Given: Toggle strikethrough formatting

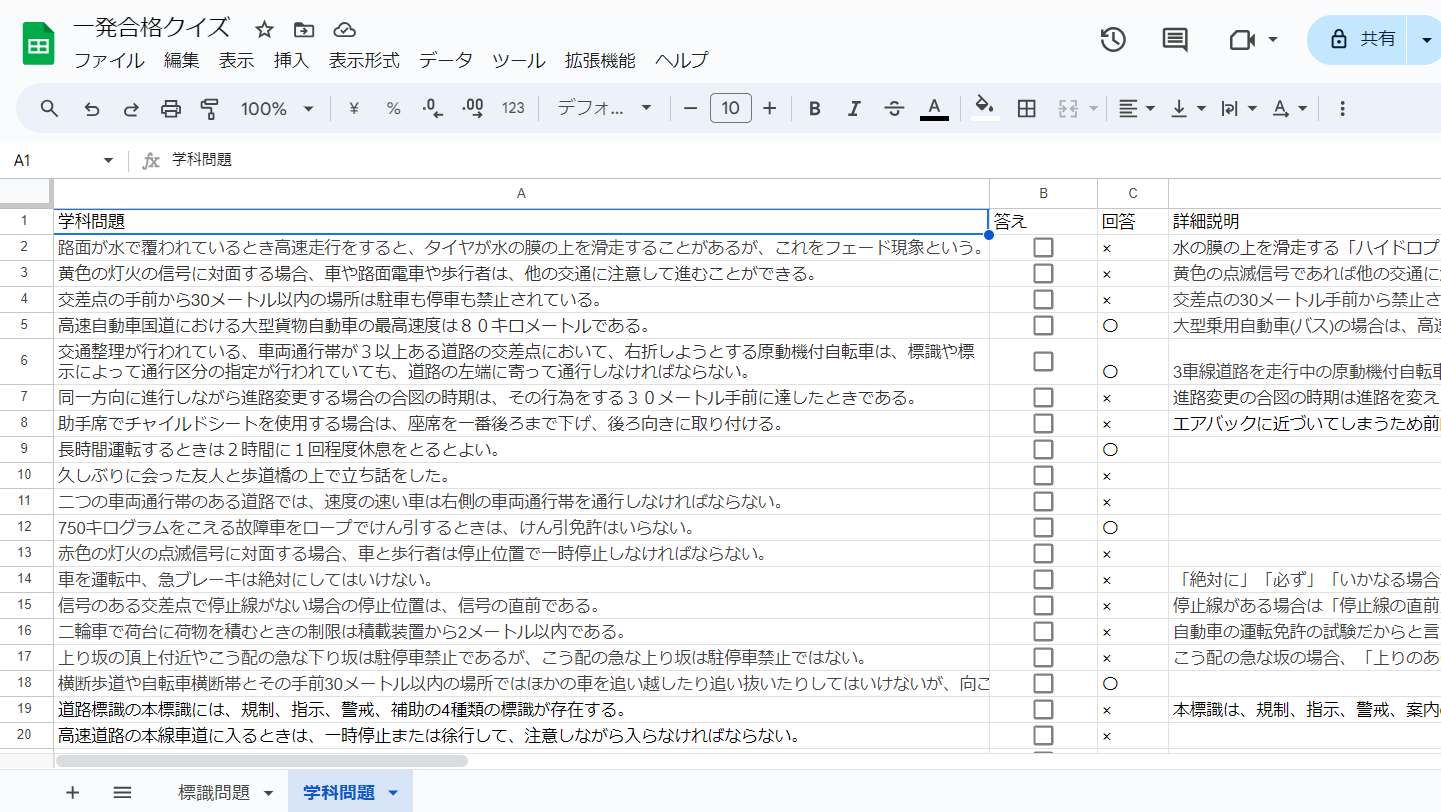Looking at the screenshot, I should (894, 108).
